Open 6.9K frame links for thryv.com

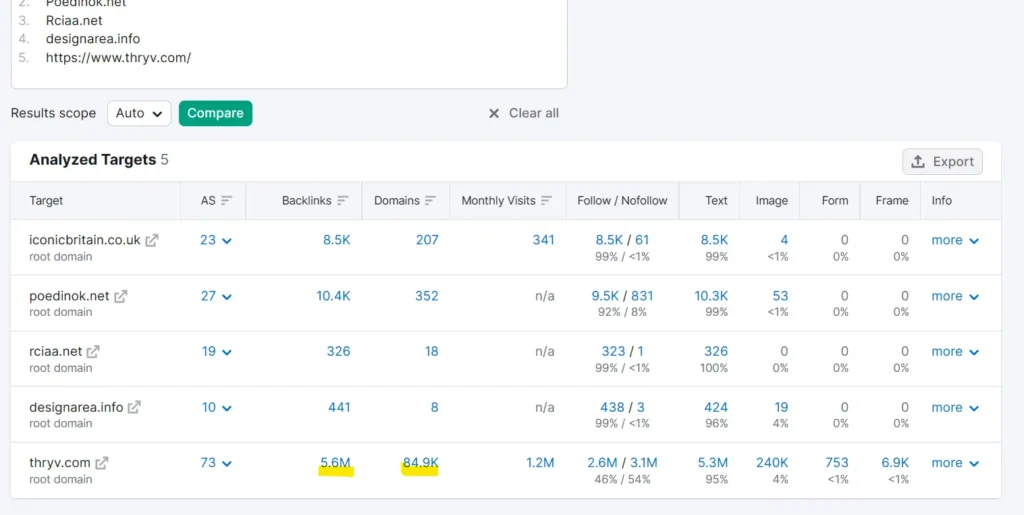895,463
